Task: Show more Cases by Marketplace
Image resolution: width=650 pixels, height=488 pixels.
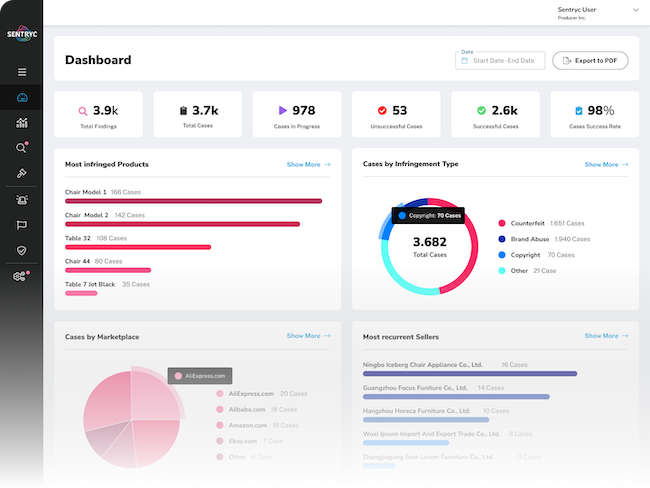Action: point(308,336)
